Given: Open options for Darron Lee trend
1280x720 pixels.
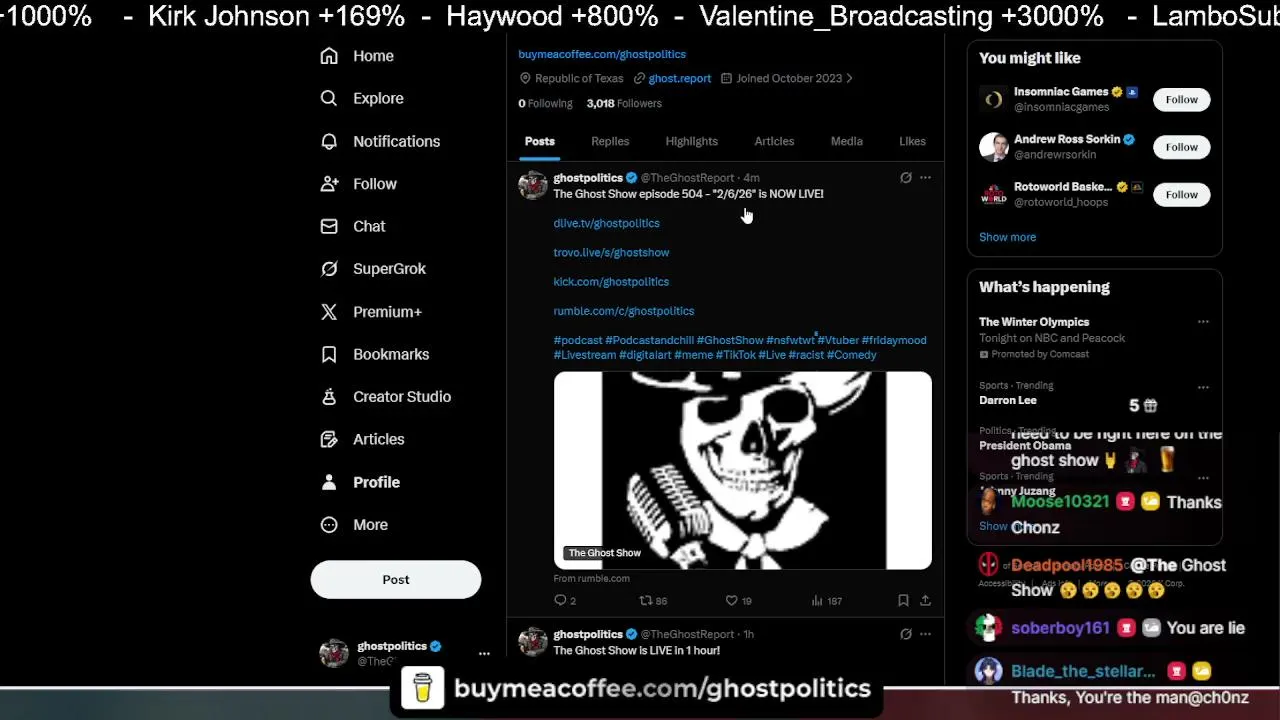Looking at the screenshot, I should point(1203,387).
